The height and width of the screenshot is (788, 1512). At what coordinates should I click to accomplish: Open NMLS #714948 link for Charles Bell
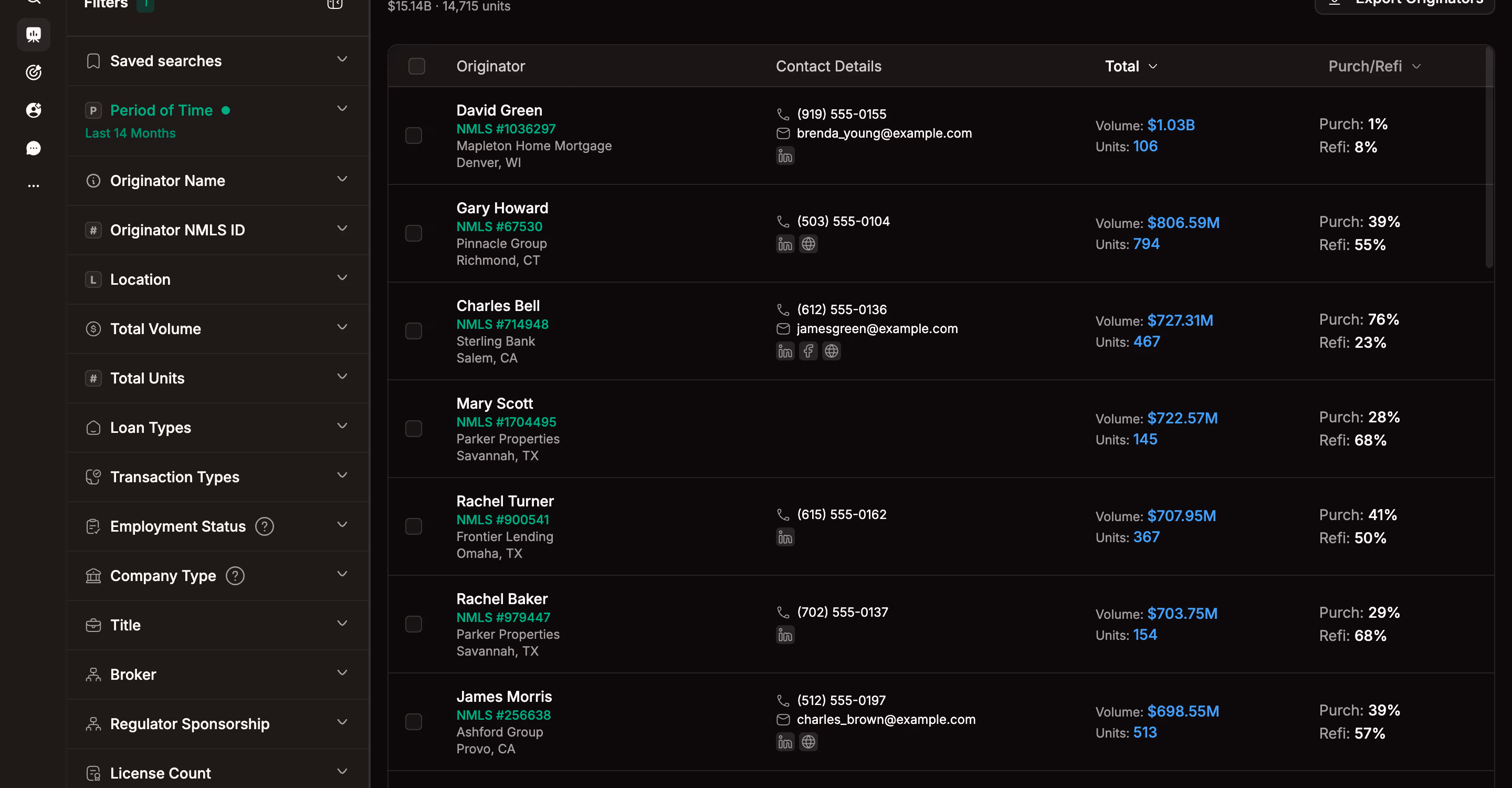tap(502, 324)
